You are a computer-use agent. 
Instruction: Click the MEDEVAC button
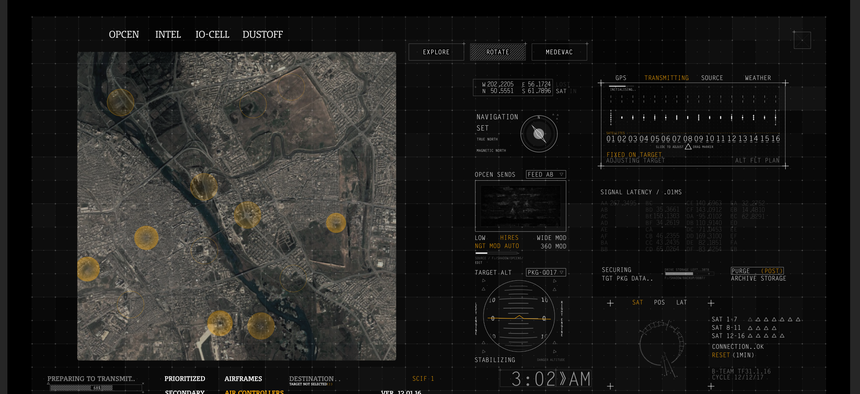click(559, 52)
